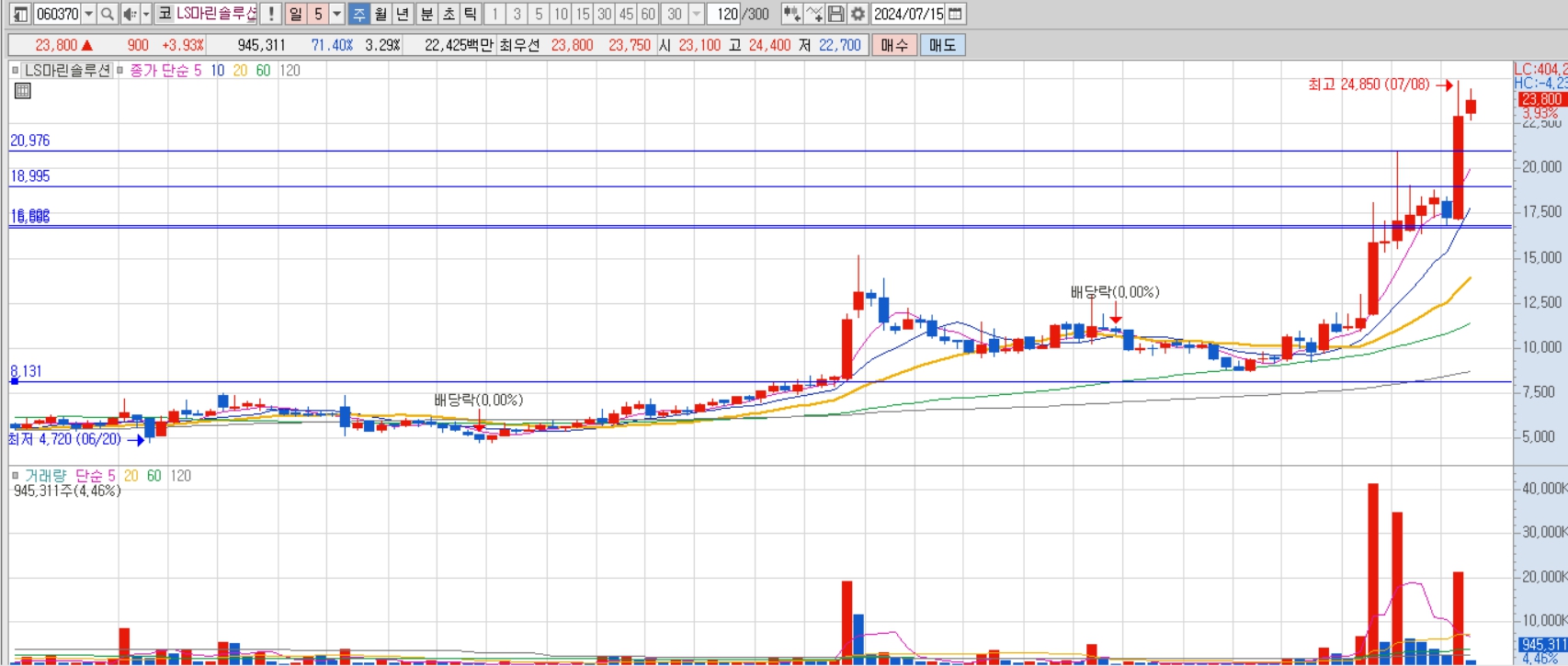Image resolution: width=1568 pixels, height=666 pixels.
Task: Open the calendar date picker icon
Action: [x=956, y=14]
